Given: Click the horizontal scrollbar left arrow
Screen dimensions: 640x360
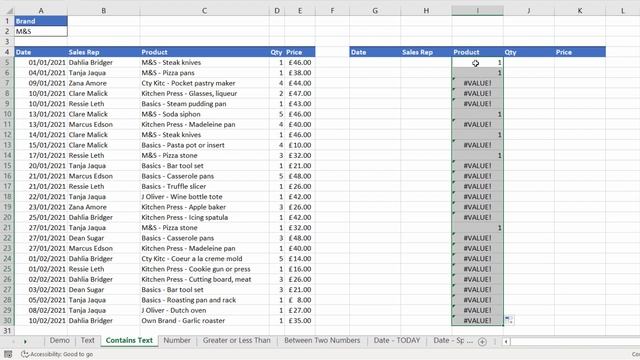Looking at the screenshot, I should pos(506,341).
